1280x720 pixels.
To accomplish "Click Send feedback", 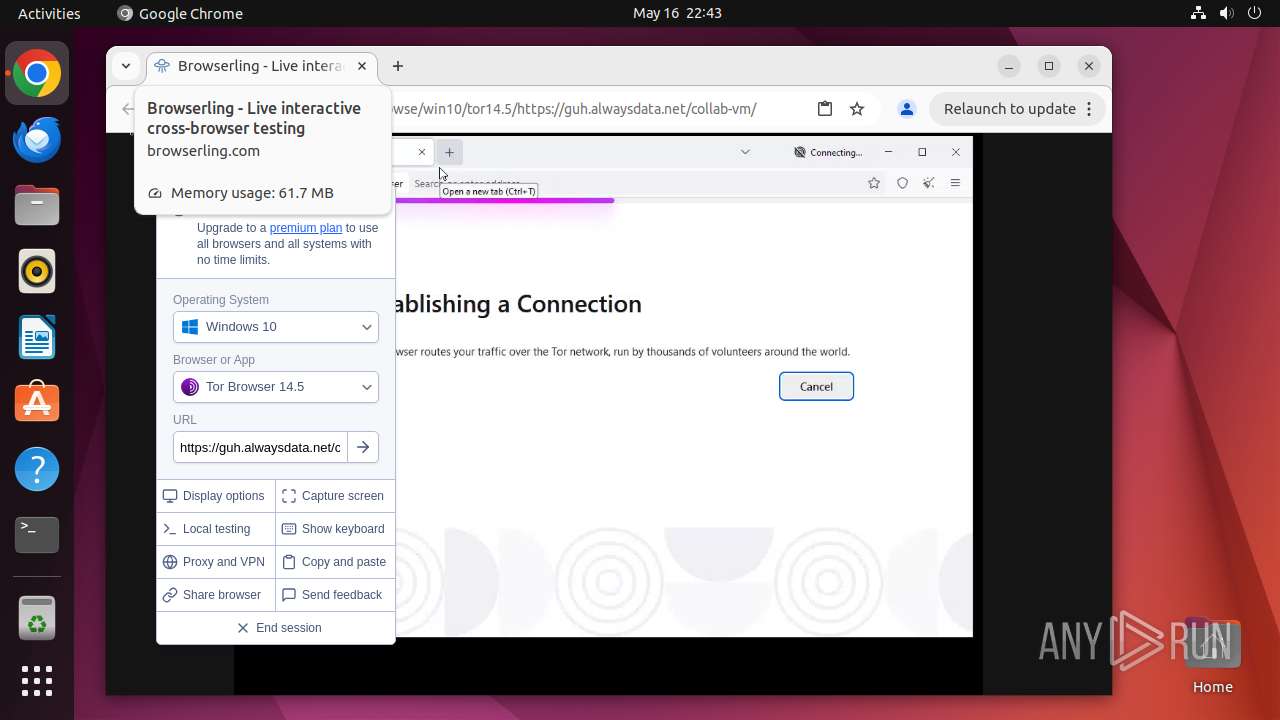I will tap(335, 595).
